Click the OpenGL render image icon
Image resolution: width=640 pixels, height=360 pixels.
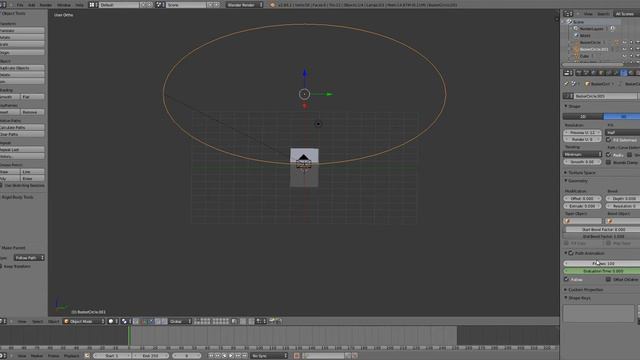click(x=272, y=321)
